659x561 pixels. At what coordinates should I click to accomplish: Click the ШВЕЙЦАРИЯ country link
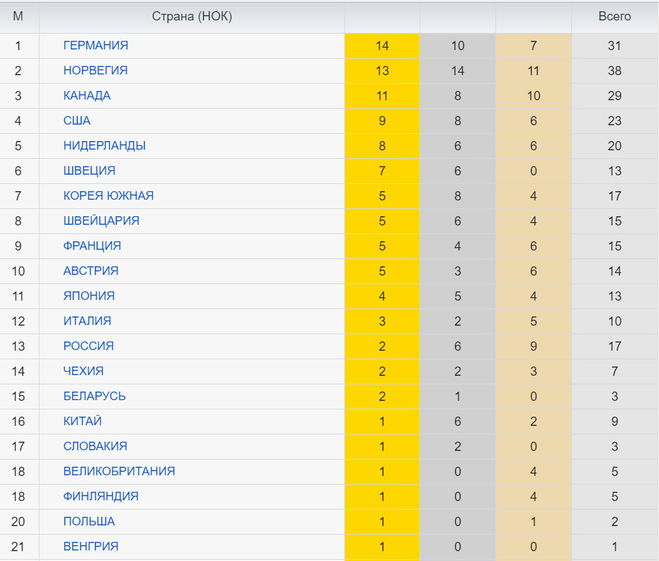tap(101, 221)
